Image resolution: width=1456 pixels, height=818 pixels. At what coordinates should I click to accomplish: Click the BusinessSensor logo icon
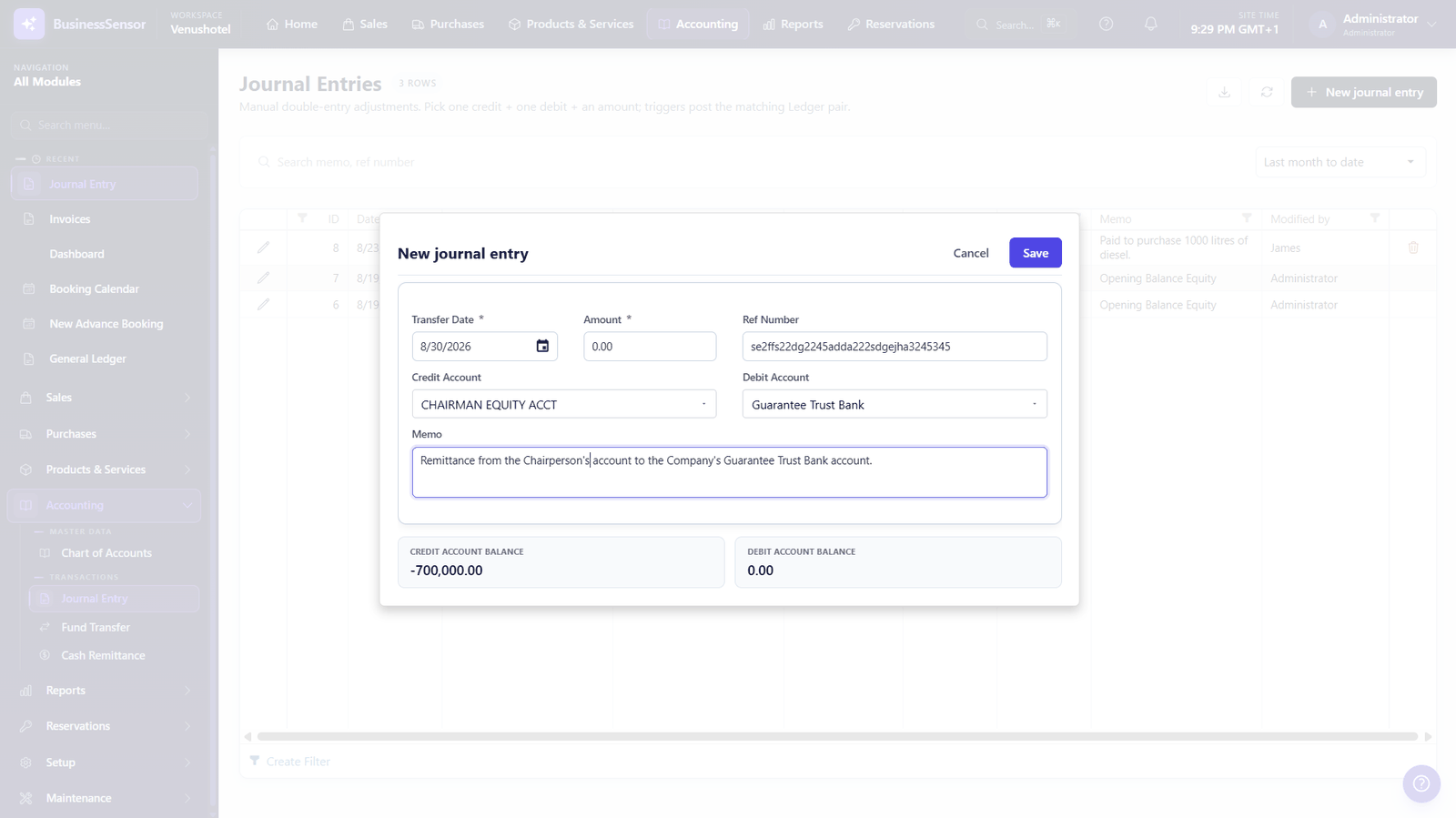[29, 24]
